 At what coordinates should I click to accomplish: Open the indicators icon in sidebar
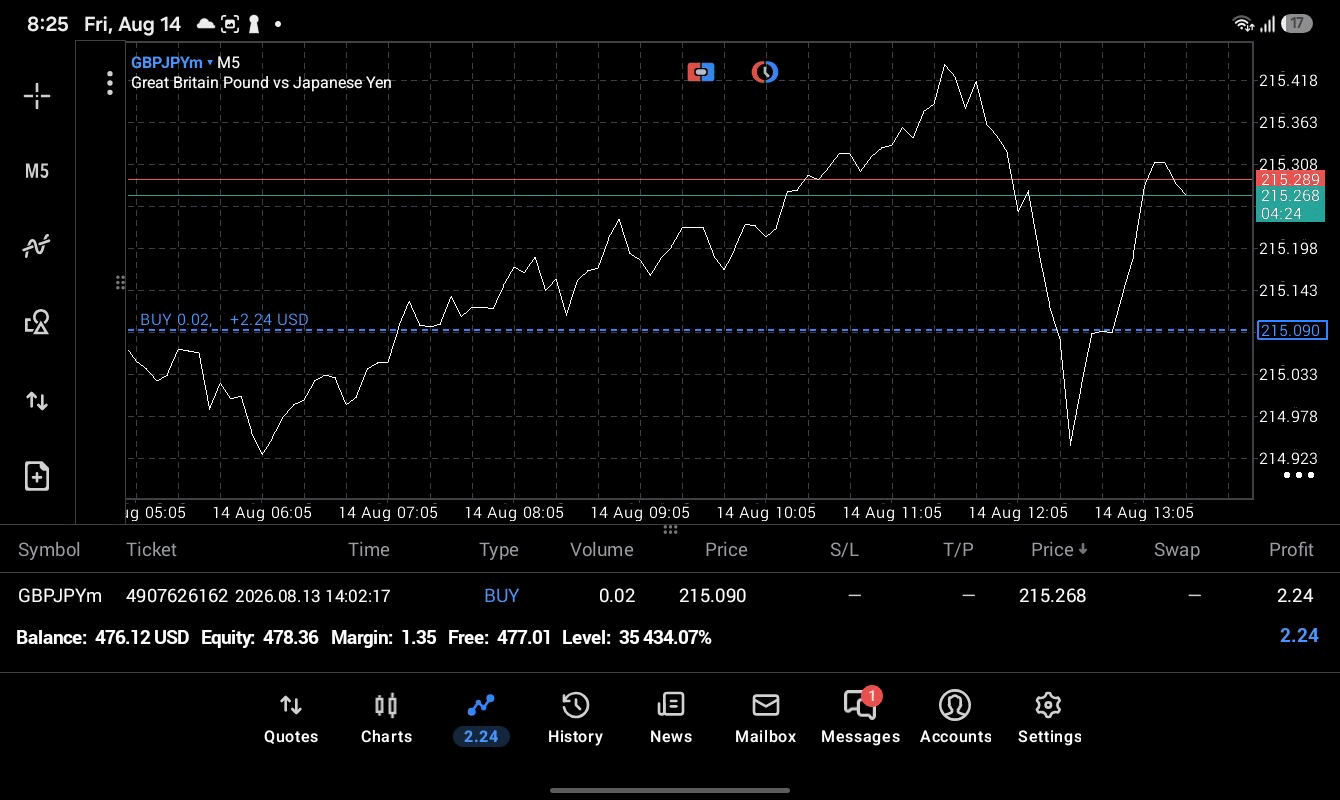pos(37,246)
